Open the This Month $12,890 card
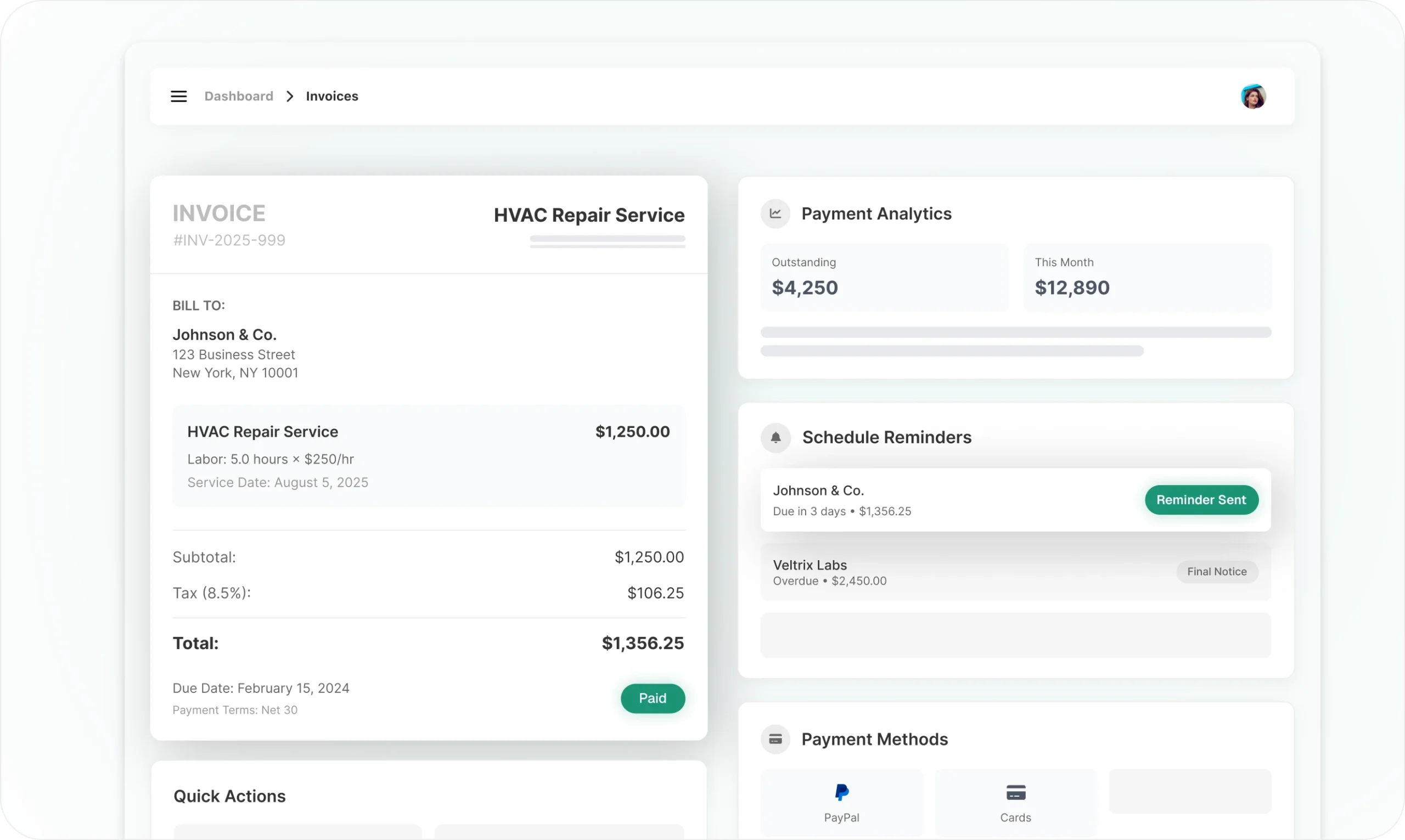Image resolution: width=1405 pixels, height=840 pixels. click(1147, 278)
